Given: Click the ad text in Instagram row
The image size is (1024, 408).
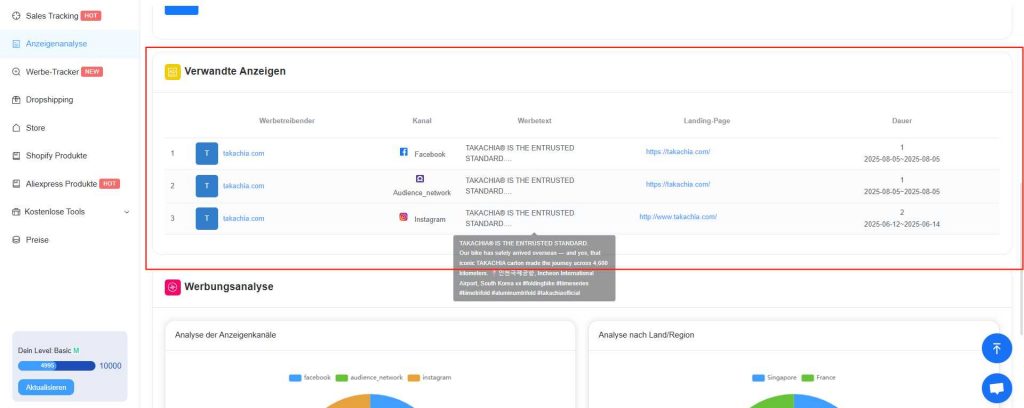Looking at the screenshot, I should tap(520, 219).
